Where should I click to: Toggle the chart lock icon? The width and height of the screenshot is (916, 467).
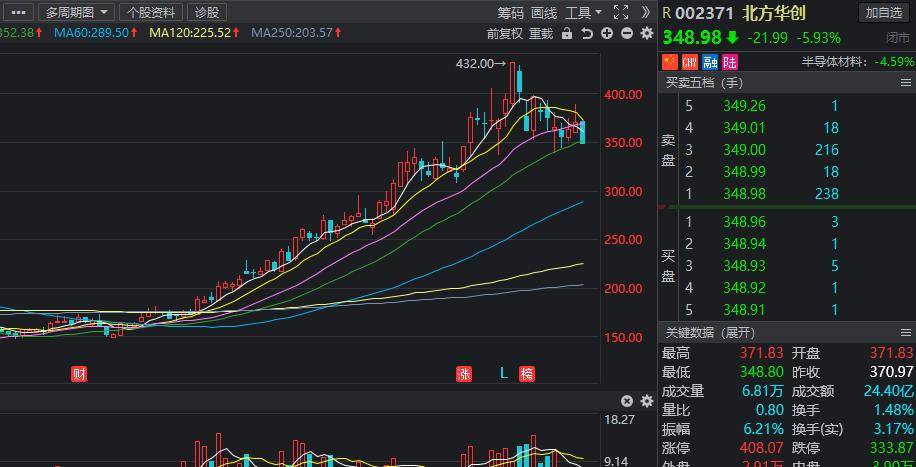tap(567, 33)
